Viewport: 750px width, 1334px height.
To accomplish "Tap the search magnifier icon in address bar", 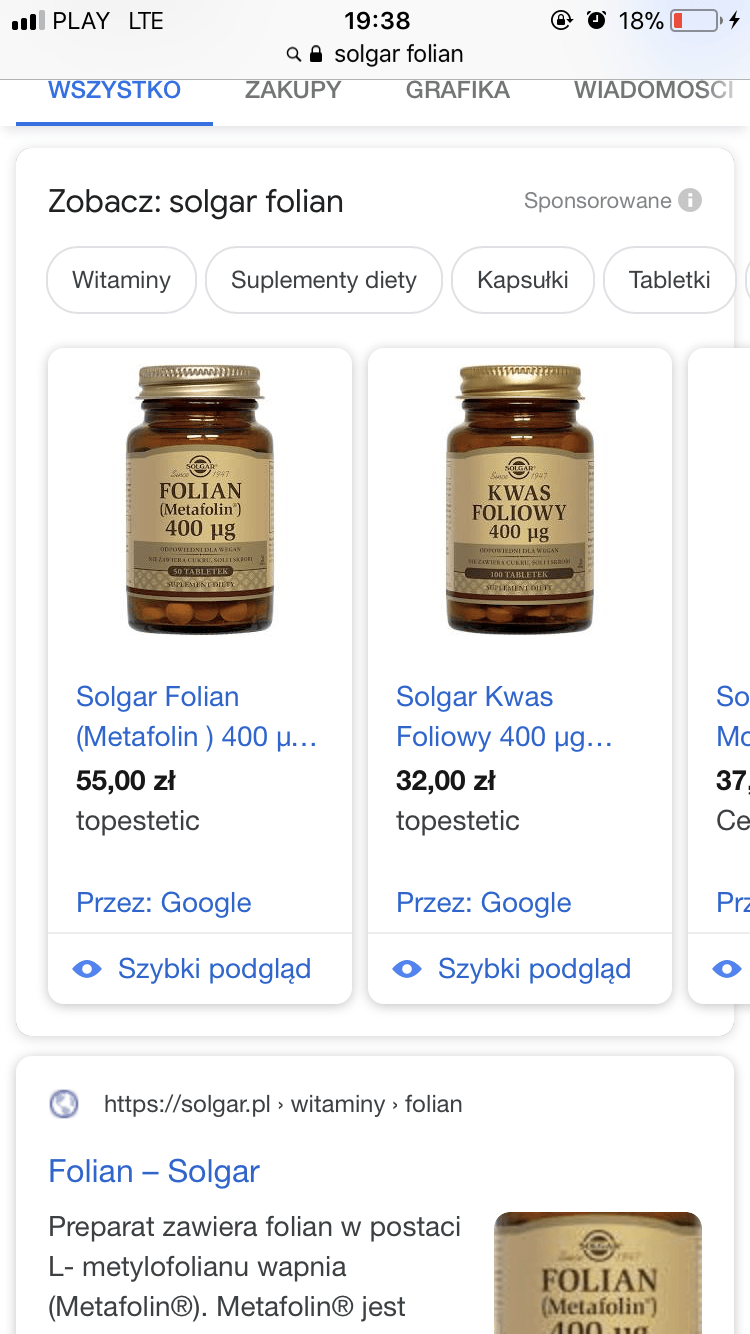I will (293, 54).
